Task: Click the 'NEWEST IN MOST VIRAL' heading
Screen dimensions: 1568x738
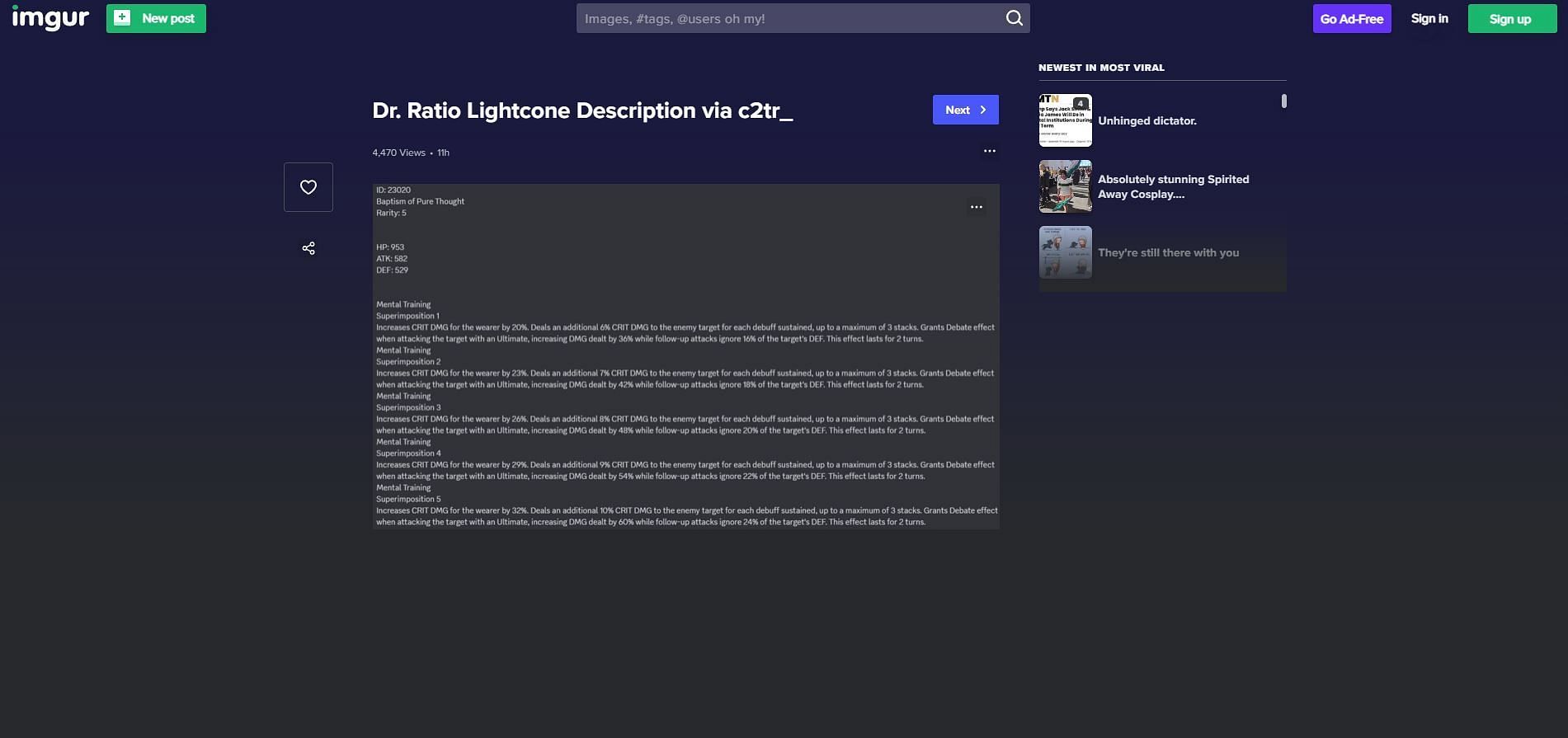Action: [x=1101, y=68]
